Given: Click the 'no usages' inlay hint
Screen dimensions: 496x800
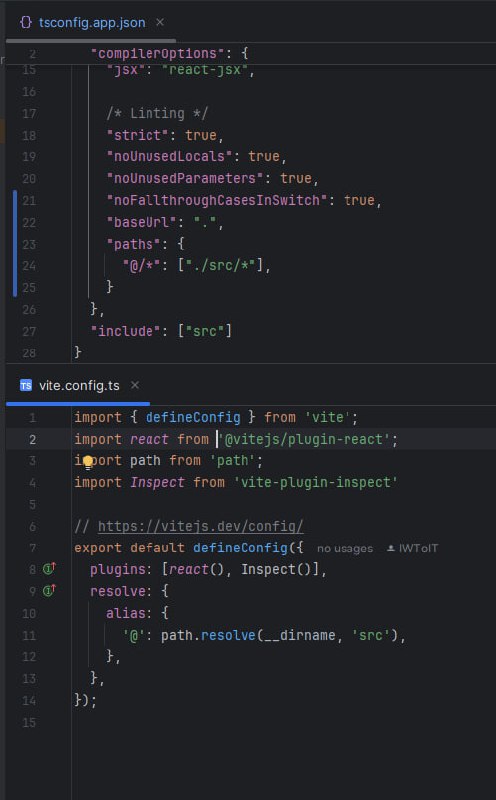Looking at the screenshot, I should [x=345, y=548].
